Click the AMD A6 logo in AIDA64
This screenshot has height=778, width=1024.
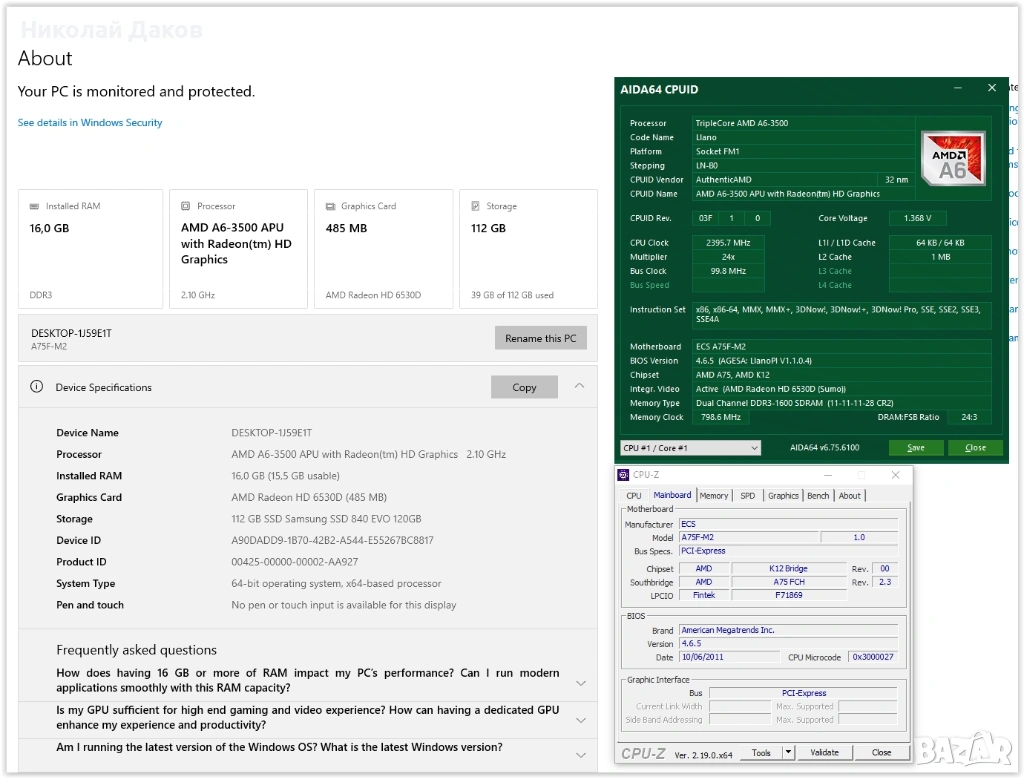click(952, 157)
